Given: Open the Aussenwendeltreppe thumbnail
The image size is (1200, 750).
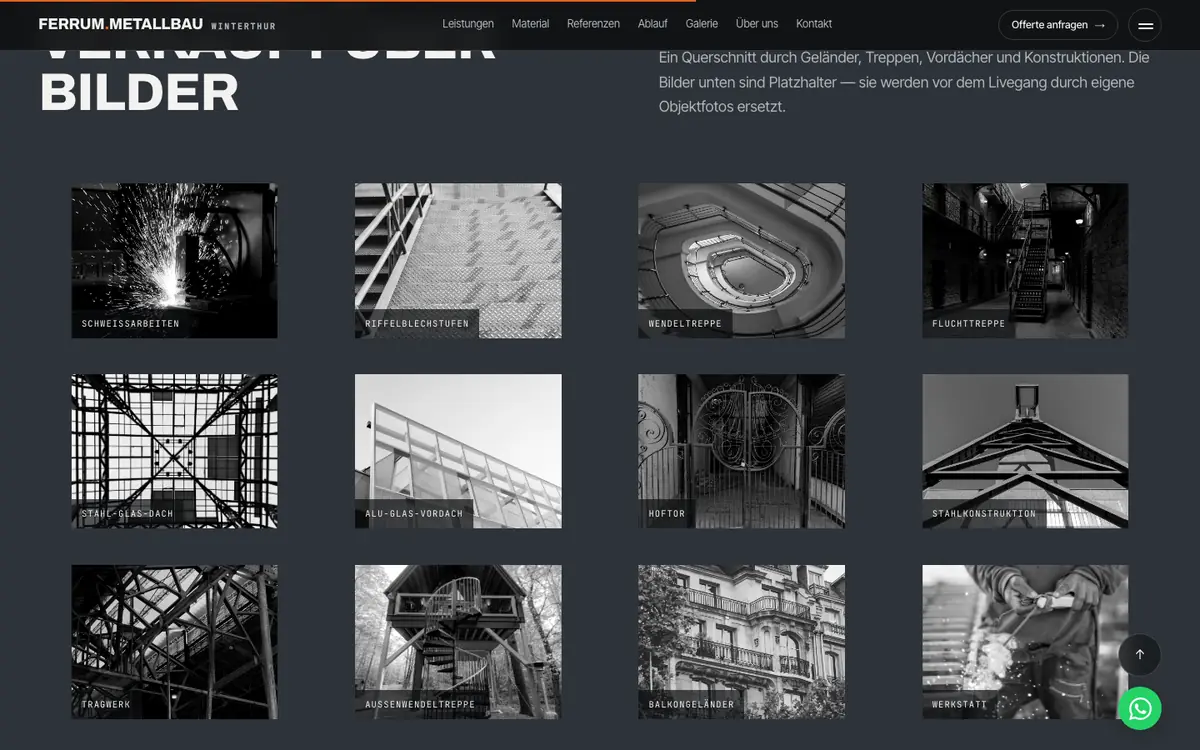Looking at the screenshot, I should (458, 642).
